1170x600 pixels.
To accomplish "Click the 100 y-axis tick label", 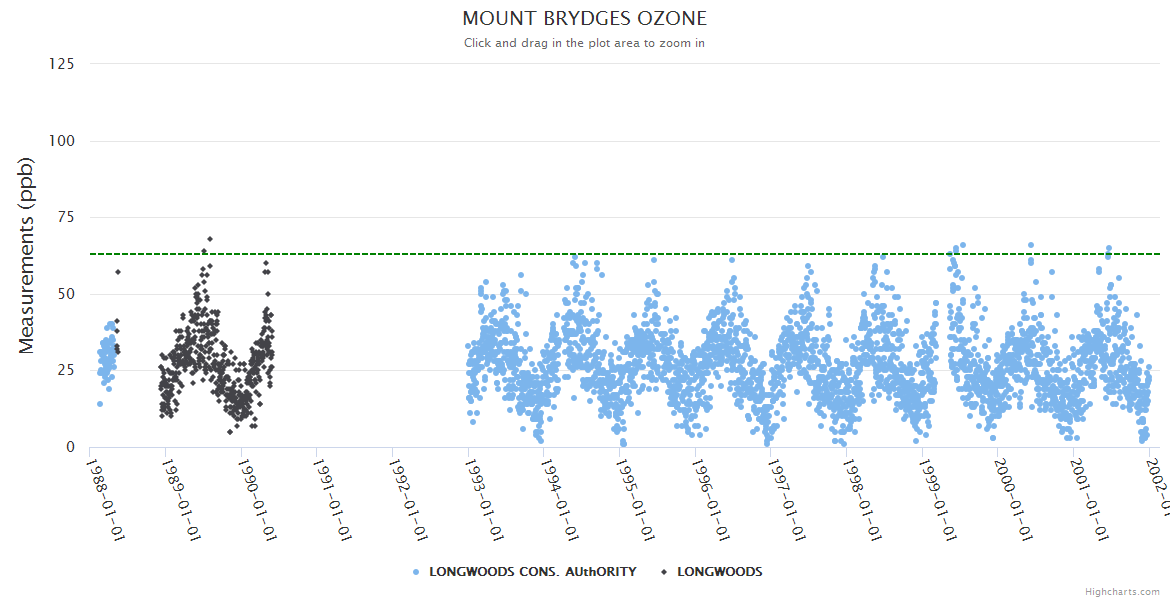I will tap(61, 141).
